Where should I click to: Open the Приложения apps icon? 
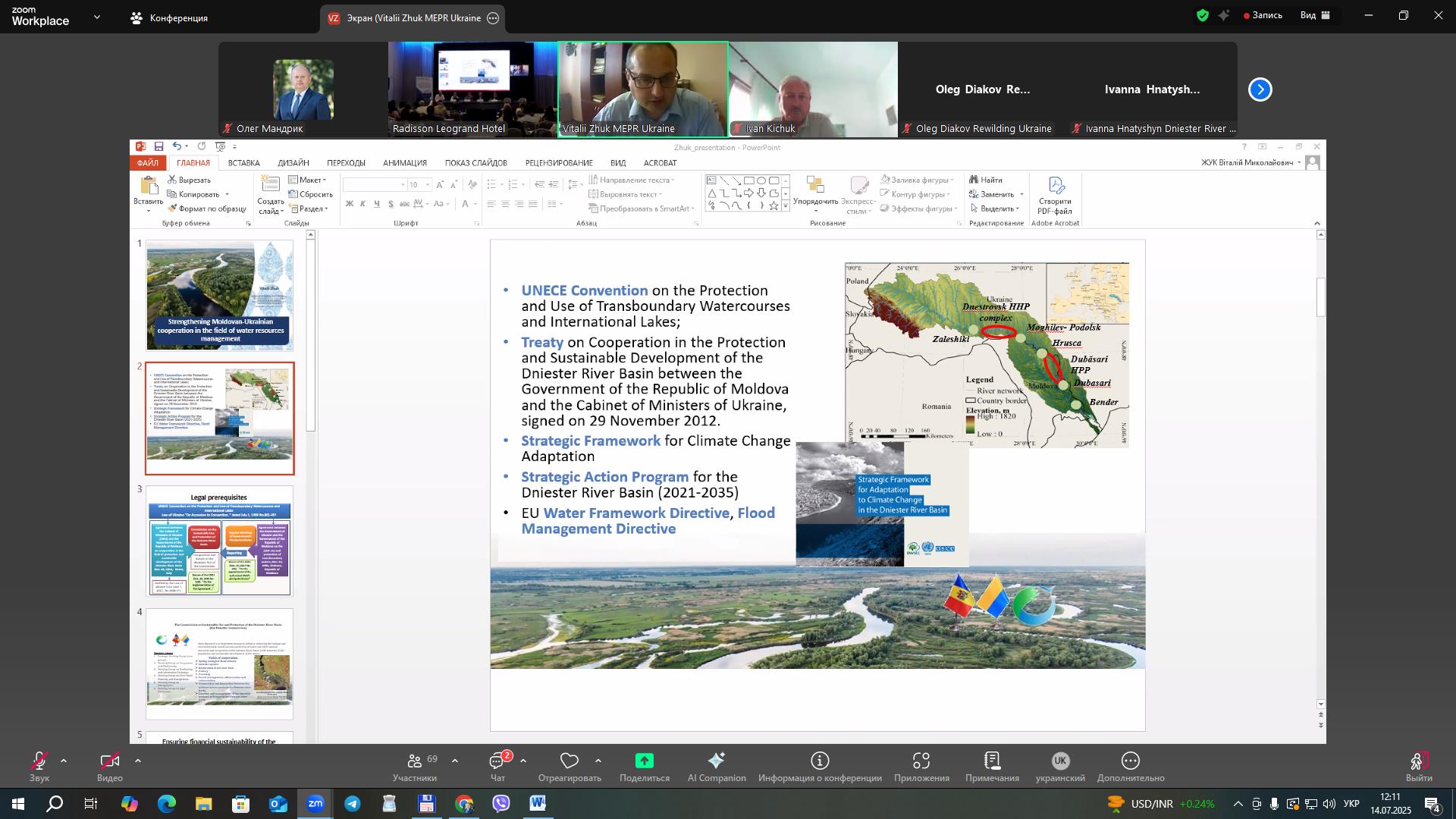[921, 761]
